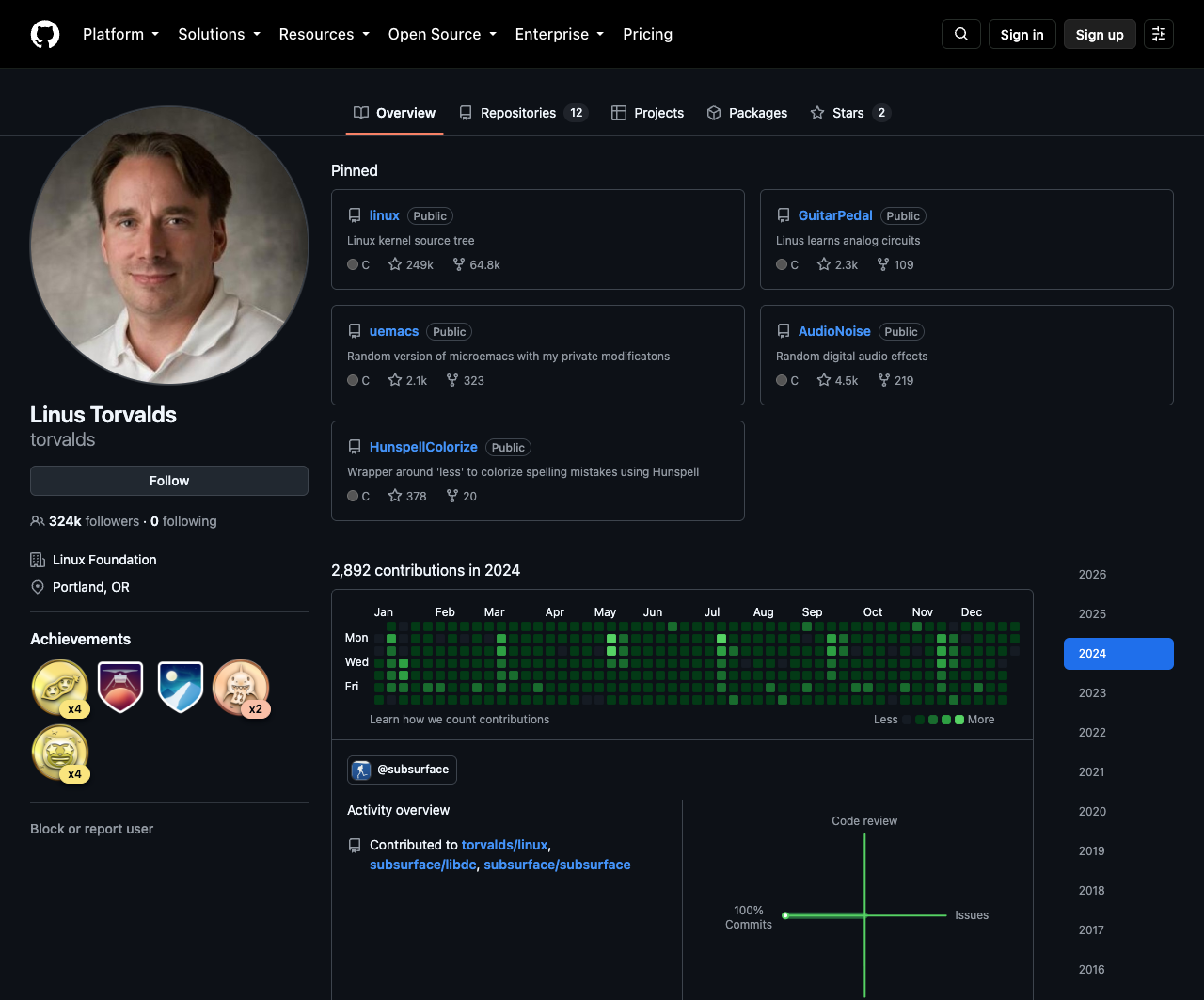Switch to the Packages tab
Viewport: 1204px width, 1000px height.
click(x=747, y=113)
